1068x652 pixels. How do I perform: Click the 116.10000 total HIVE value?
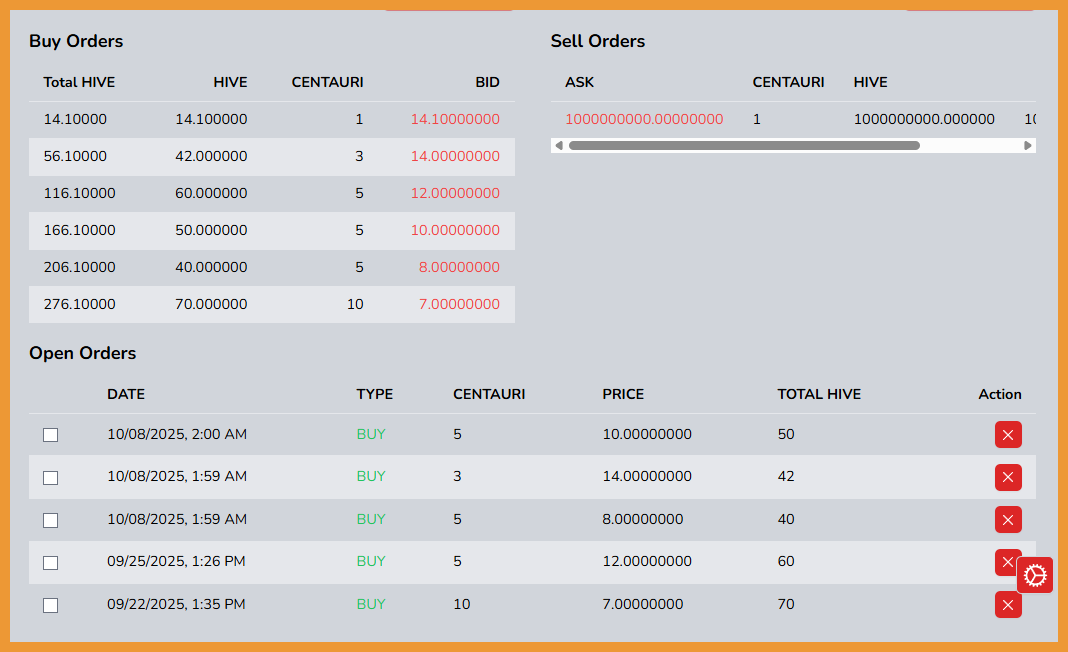(80, 193)
